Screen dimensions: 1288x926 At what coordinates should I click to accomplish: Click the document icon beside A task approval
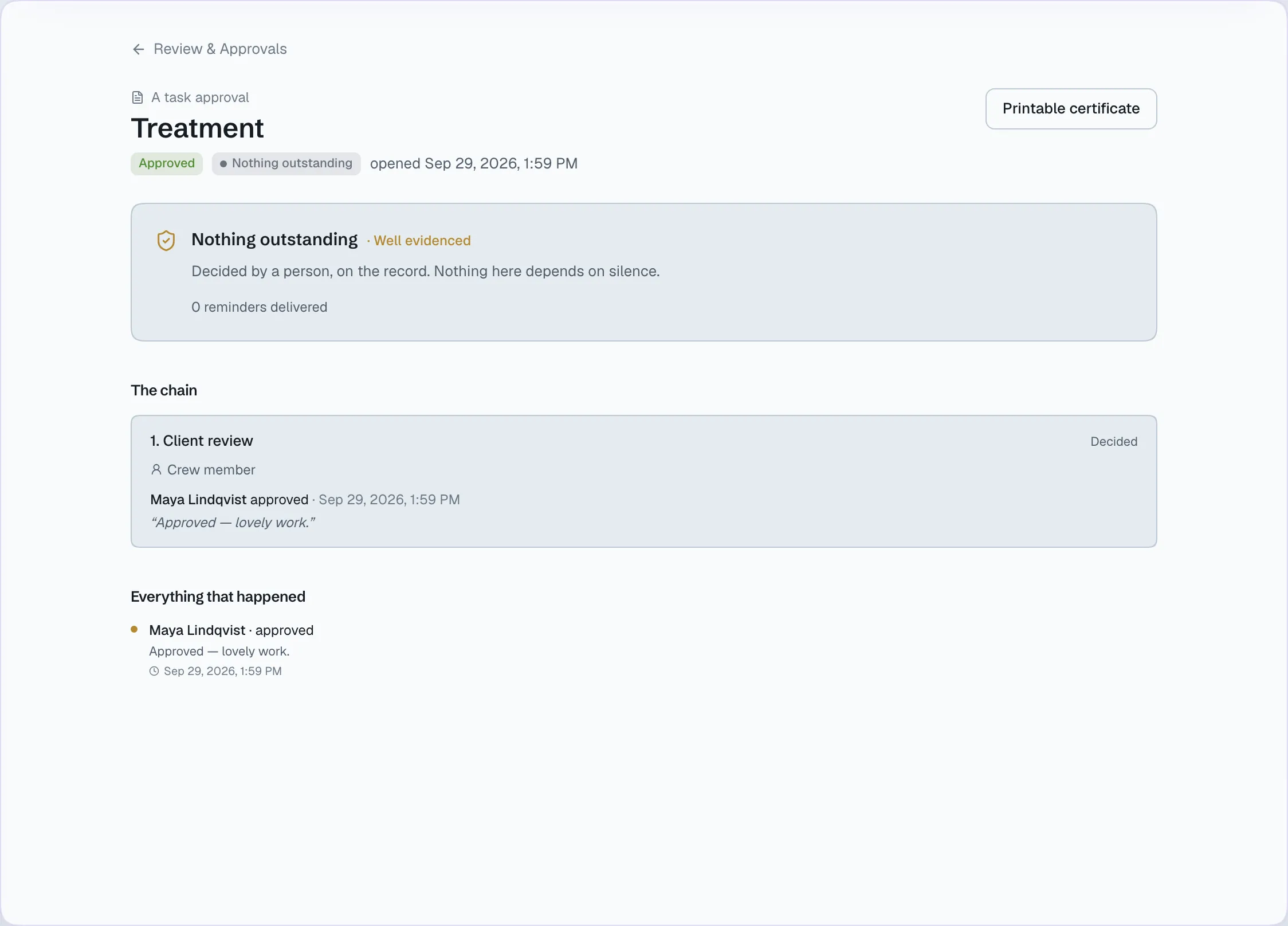point(138,97)
